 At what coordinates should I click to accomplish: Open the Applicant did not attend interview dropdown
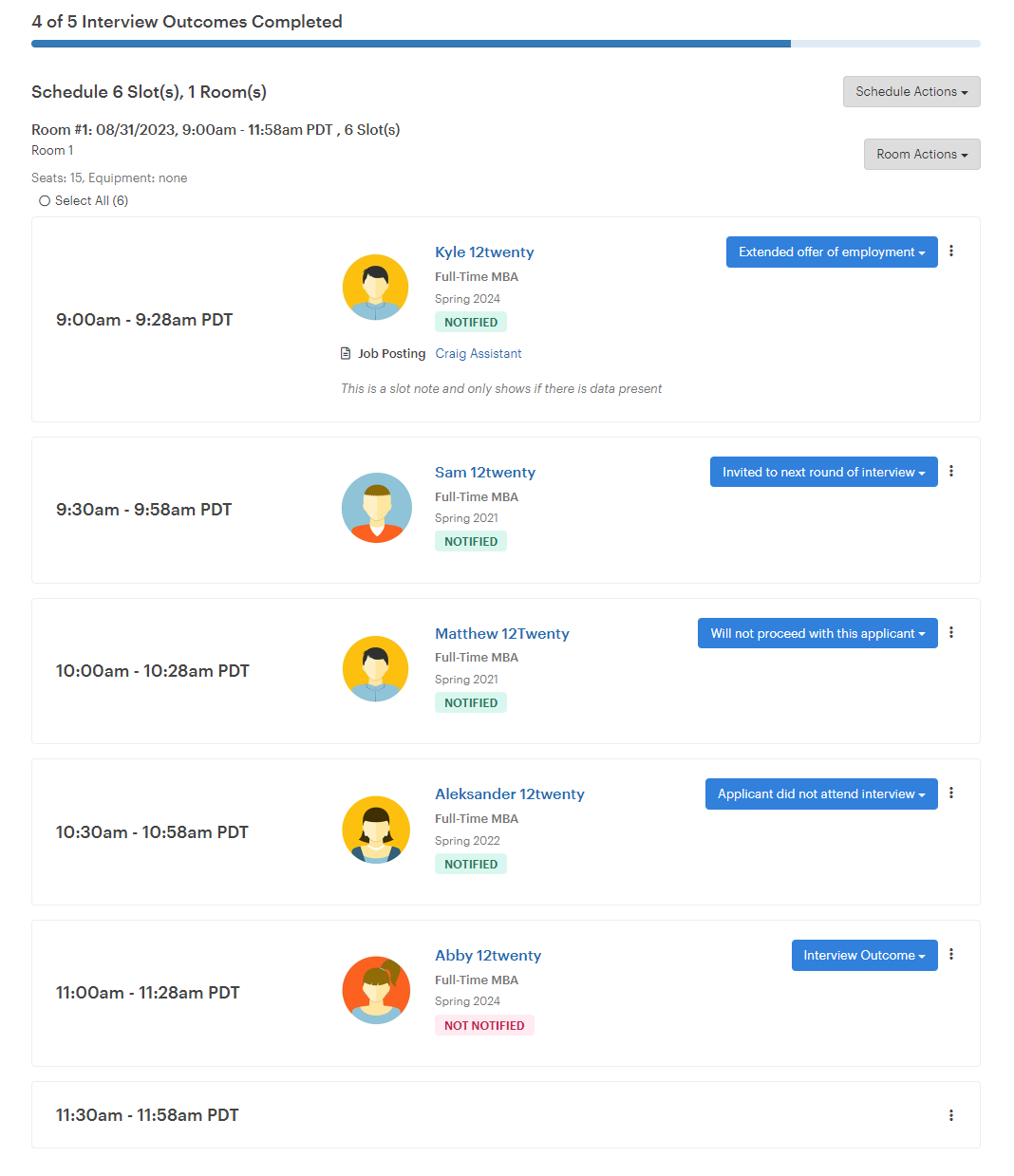click(821, 794)
